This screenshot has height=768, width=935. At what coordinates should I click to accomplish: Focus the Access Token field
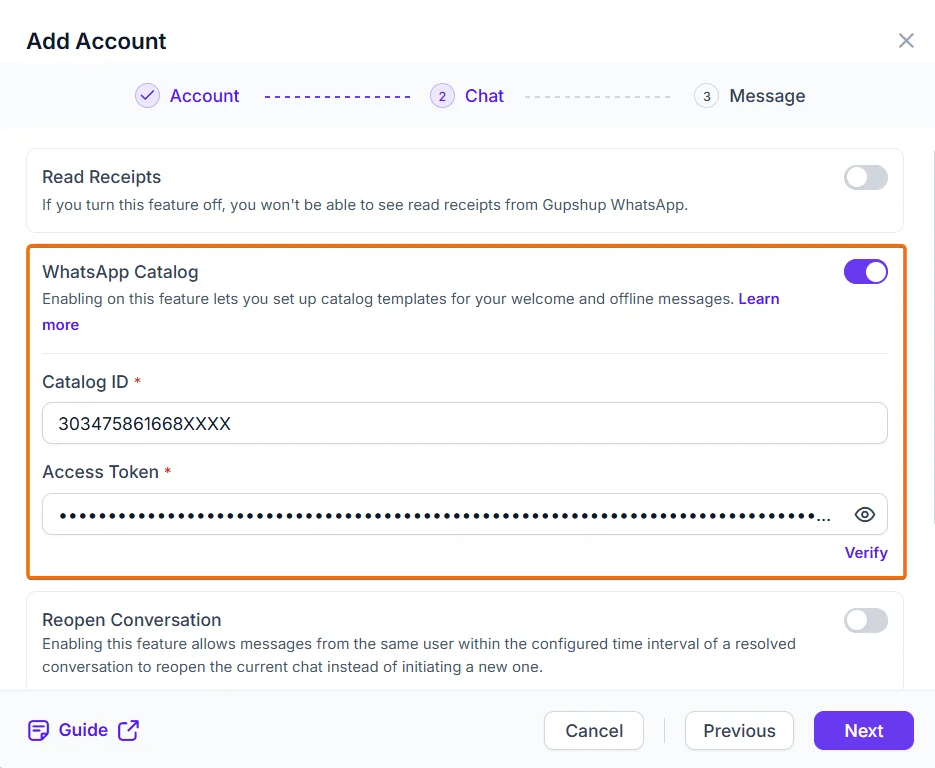465,514
